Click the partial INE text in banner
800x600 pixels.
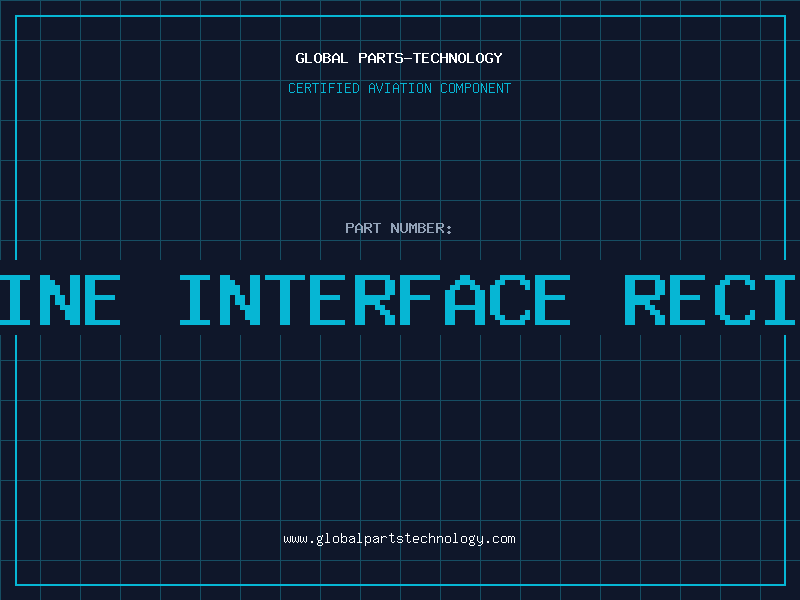[x=60, y=299]
